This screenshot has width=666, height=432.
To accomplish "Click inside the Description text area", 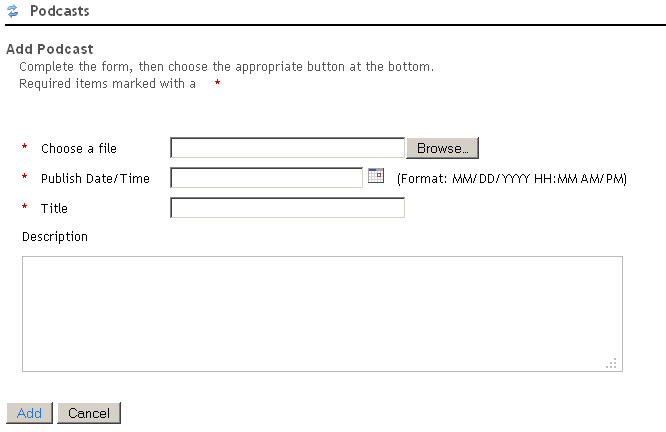I will (322, 313).
